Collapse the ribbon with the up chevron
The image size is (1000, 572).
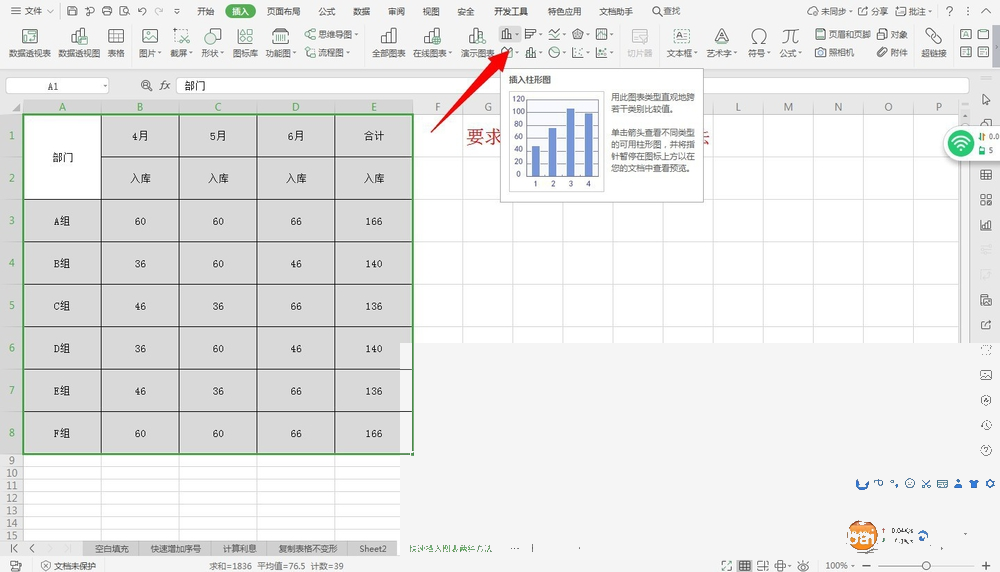pyautogui.click(x=985, y=11)
